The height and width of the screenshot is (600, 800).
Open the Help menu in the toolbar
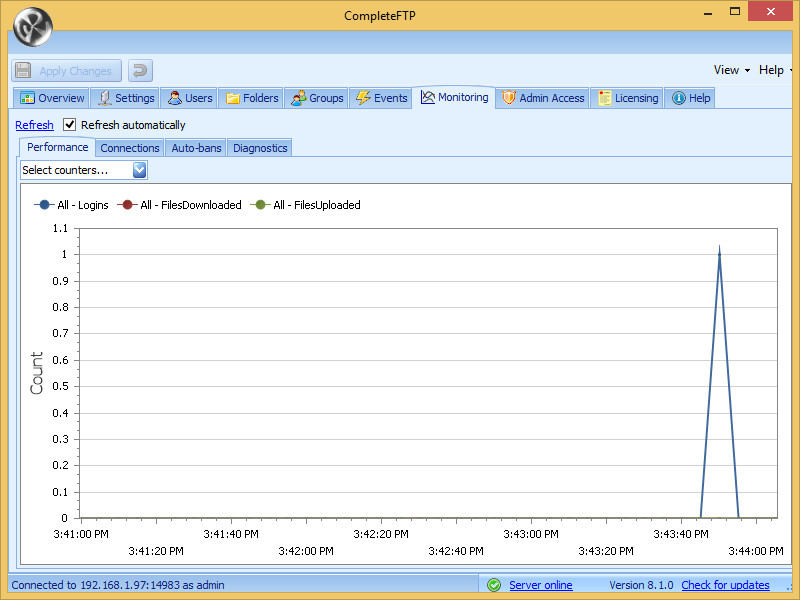click(x=774, y=70)
